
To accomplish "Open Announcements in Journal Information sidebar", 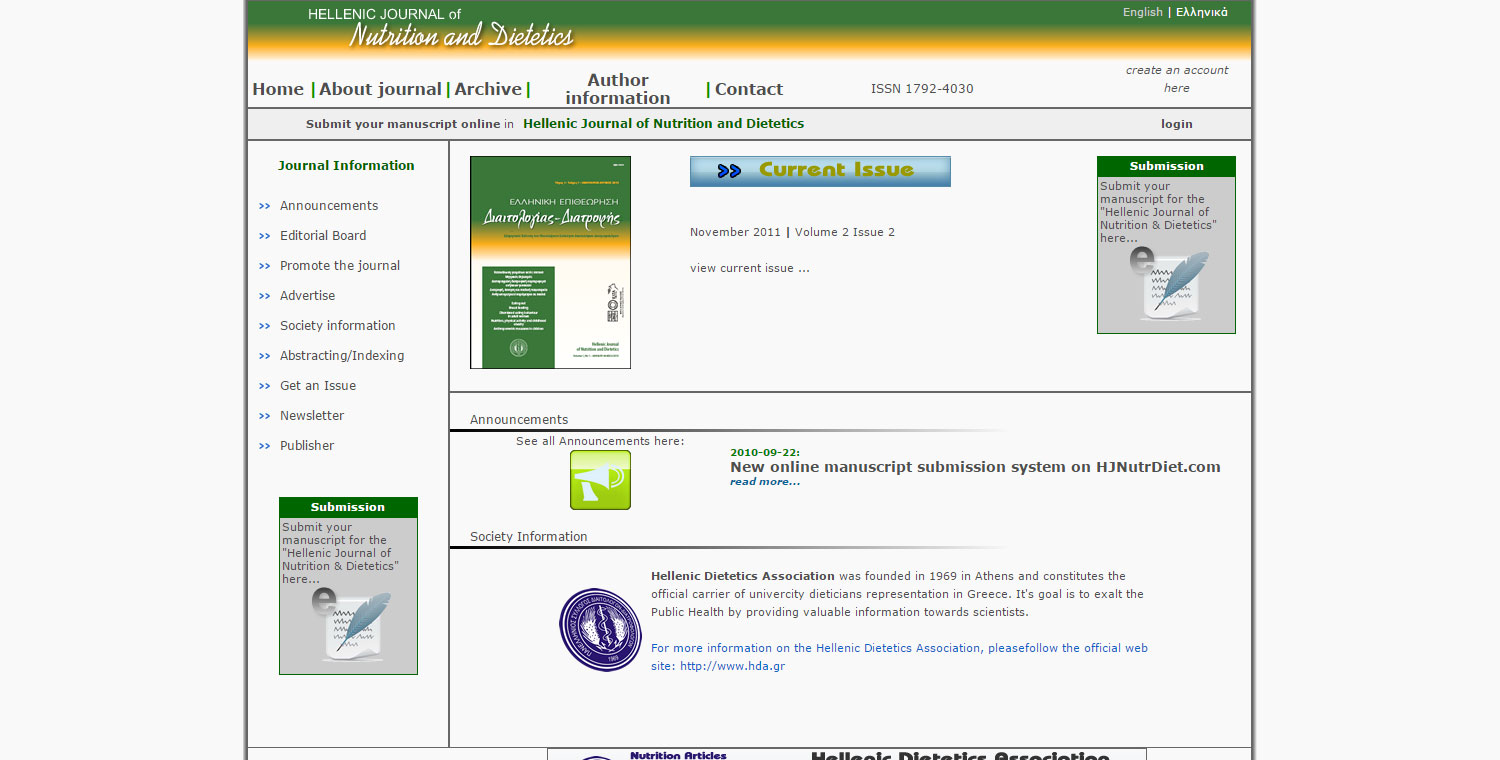I will click(x=329, y=206).
